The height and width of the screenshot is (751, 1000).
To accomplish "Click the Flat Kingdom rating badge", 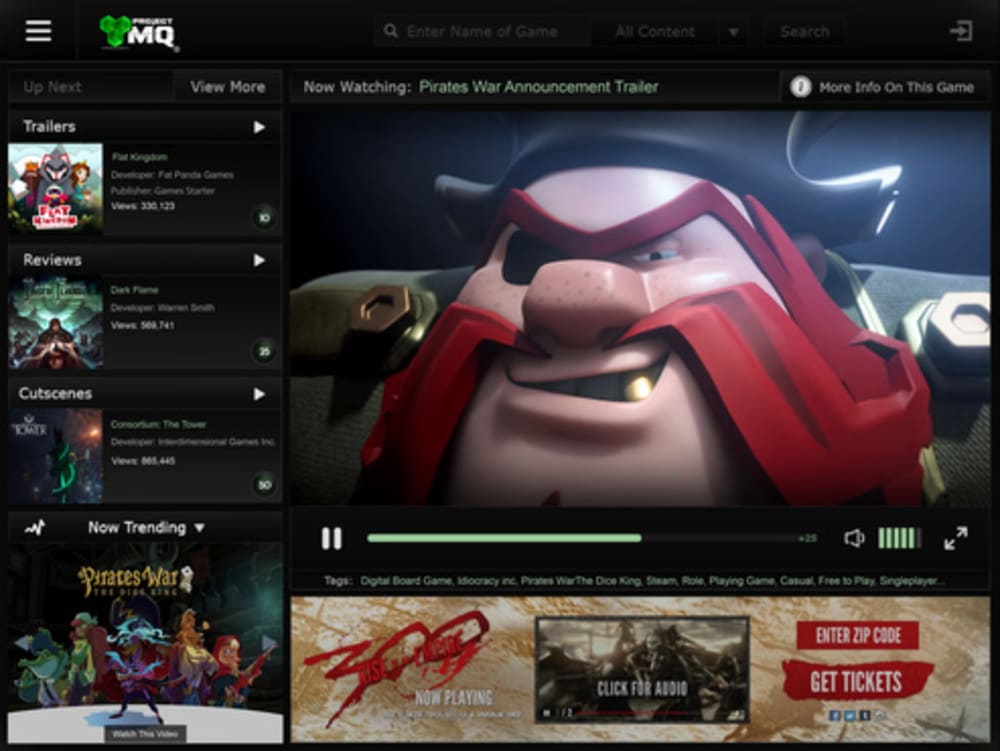I will [x=264, y=217].
